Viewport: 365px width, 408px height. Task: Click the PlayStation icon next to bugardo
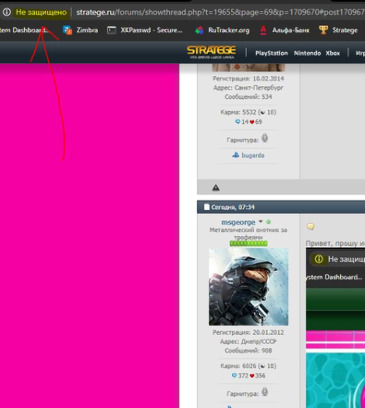tap(236, 155)
